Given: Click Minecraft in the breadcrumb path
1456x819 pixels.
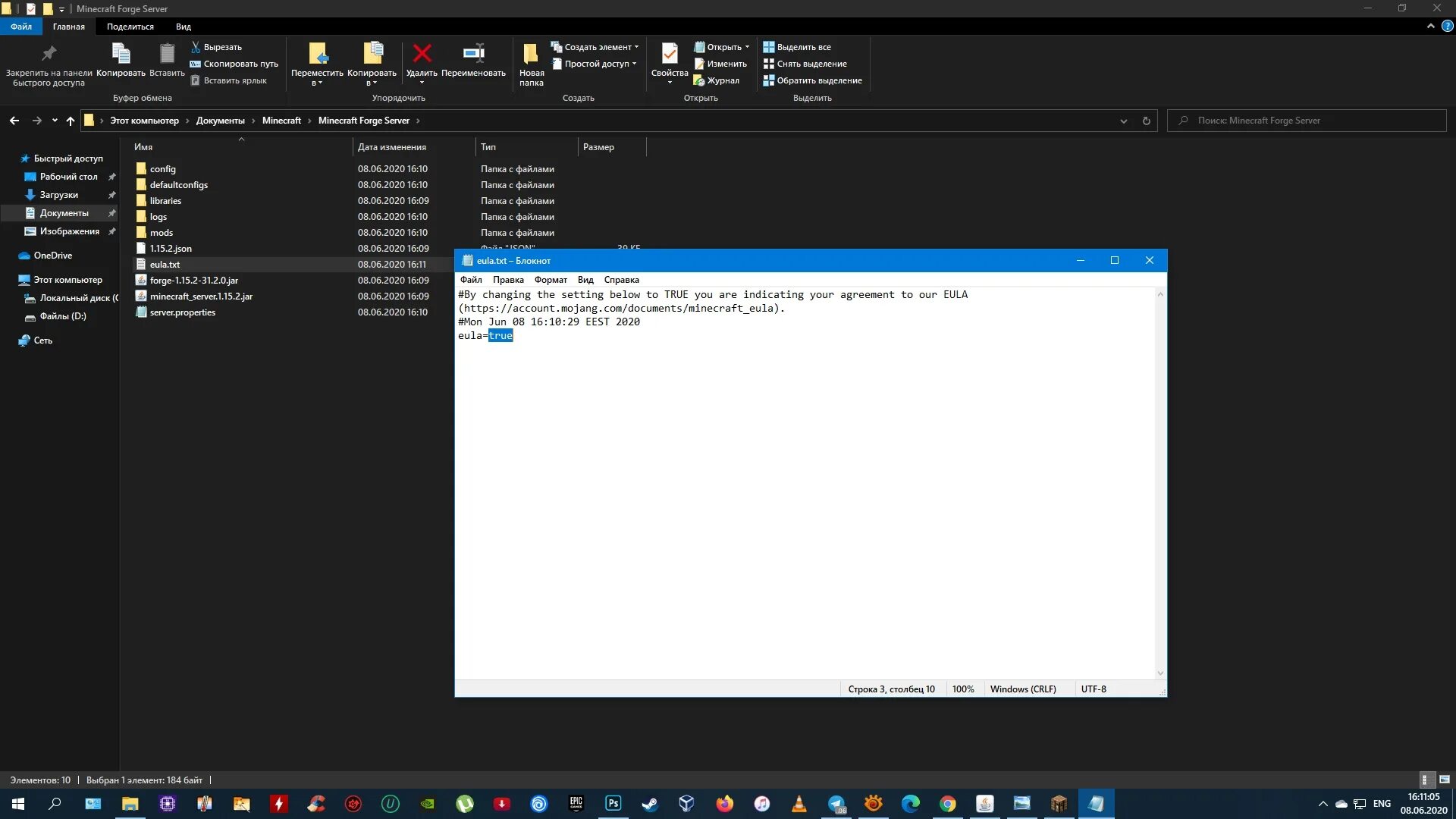Looking at the screenshot, I should coord(281,121).
